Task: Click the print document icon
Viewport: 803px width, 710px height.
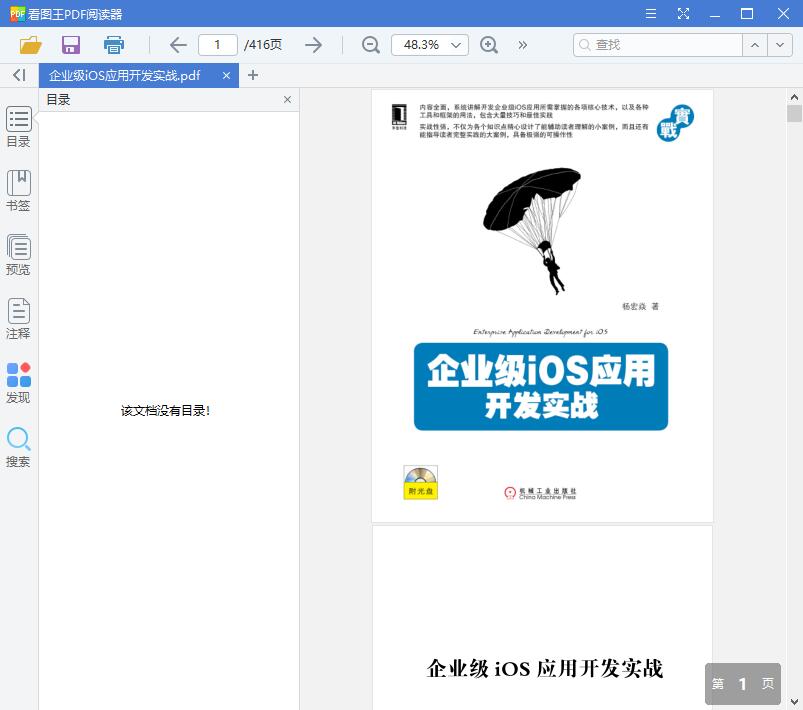Action: pos(113,45)
